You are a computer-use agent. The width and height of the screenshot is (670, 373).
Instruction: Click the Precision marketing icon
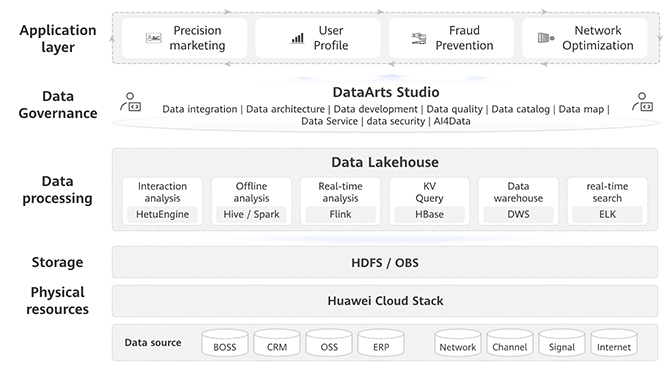coord(153,38)
